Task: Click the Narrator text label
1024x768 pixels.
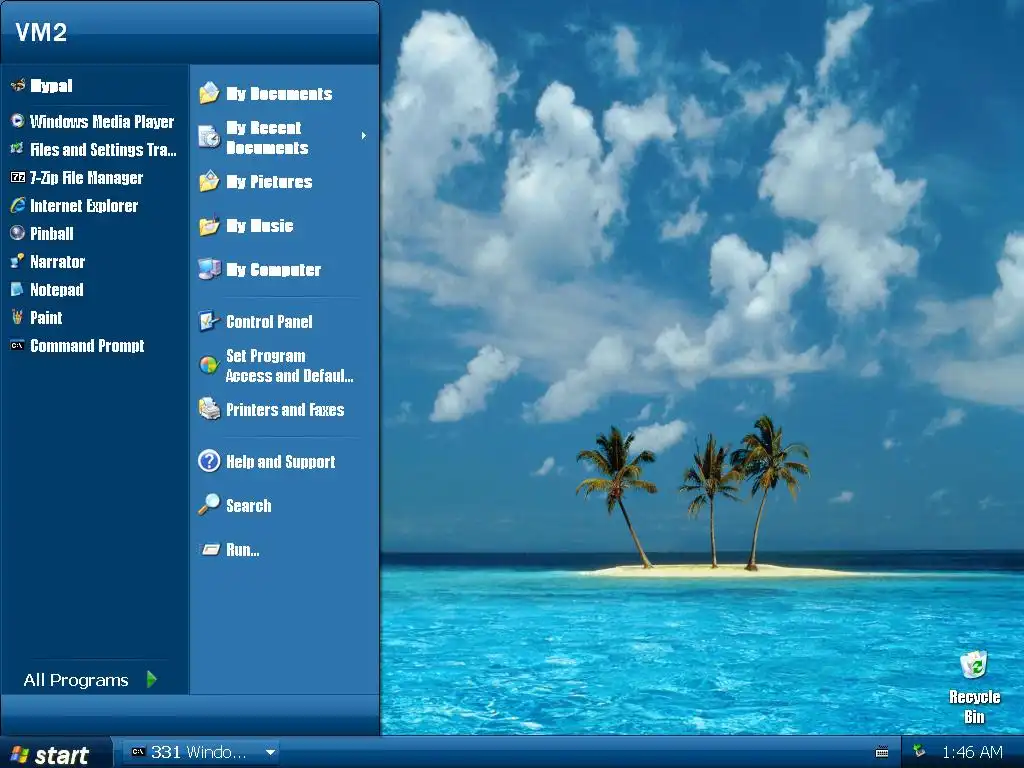Action: coord(57,262)
